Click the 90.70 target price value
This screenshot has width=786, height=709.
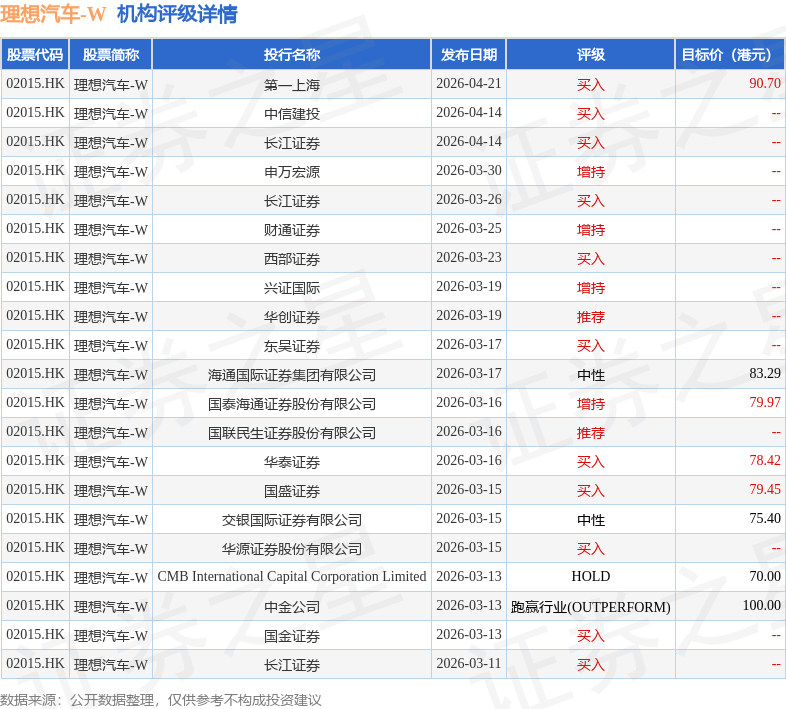(x=764, y=83)
